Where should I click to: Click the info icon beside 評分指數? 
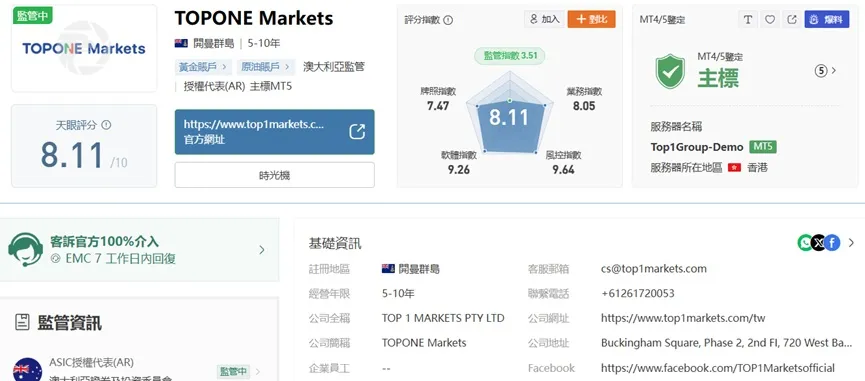click(x=448, y=20)
